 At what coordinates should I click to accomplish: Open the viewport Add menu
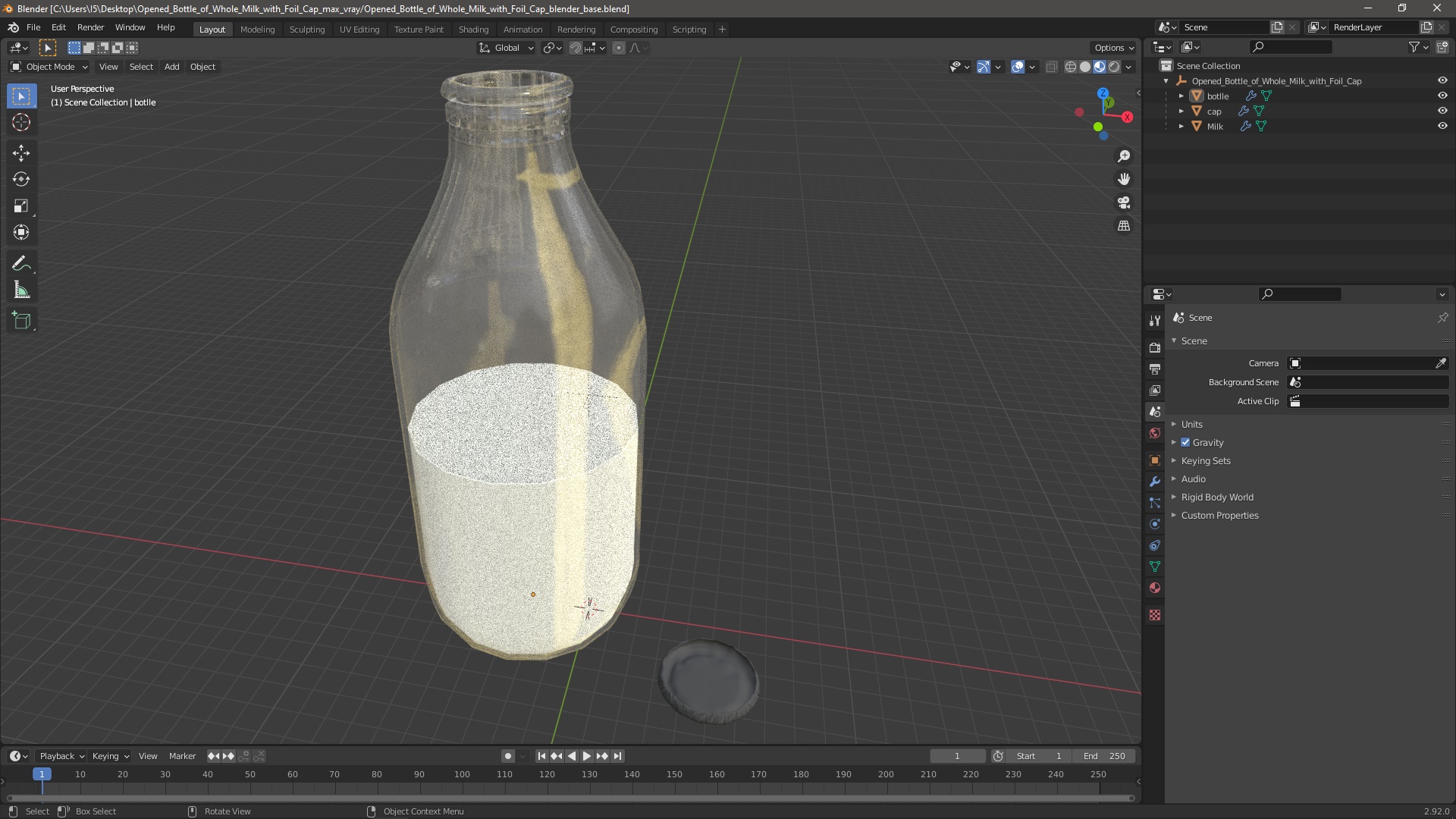tap(172, 67)
